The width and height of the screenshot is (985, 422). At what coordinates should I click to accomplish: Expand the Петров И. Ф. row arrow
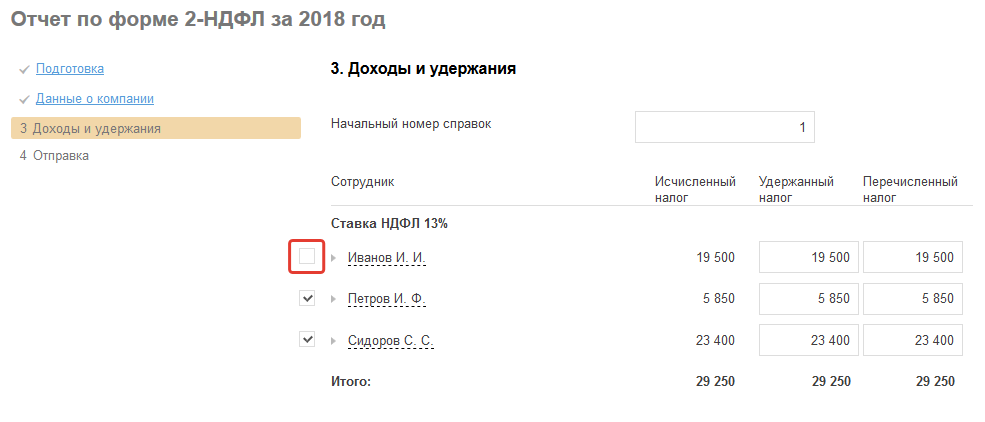(334, 300)
